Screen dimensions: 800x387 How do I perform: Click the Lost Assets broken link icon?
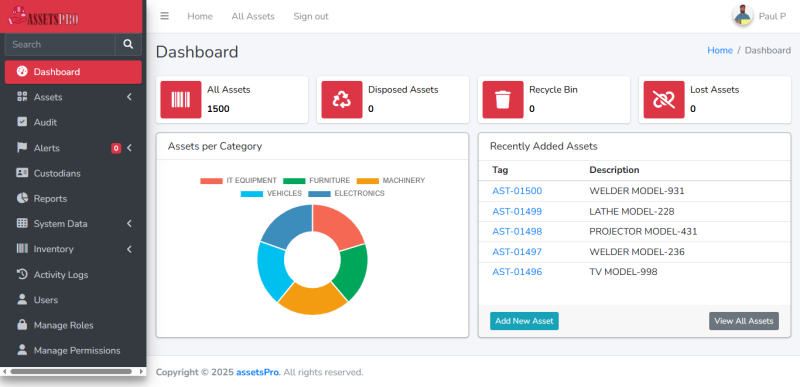664,99
